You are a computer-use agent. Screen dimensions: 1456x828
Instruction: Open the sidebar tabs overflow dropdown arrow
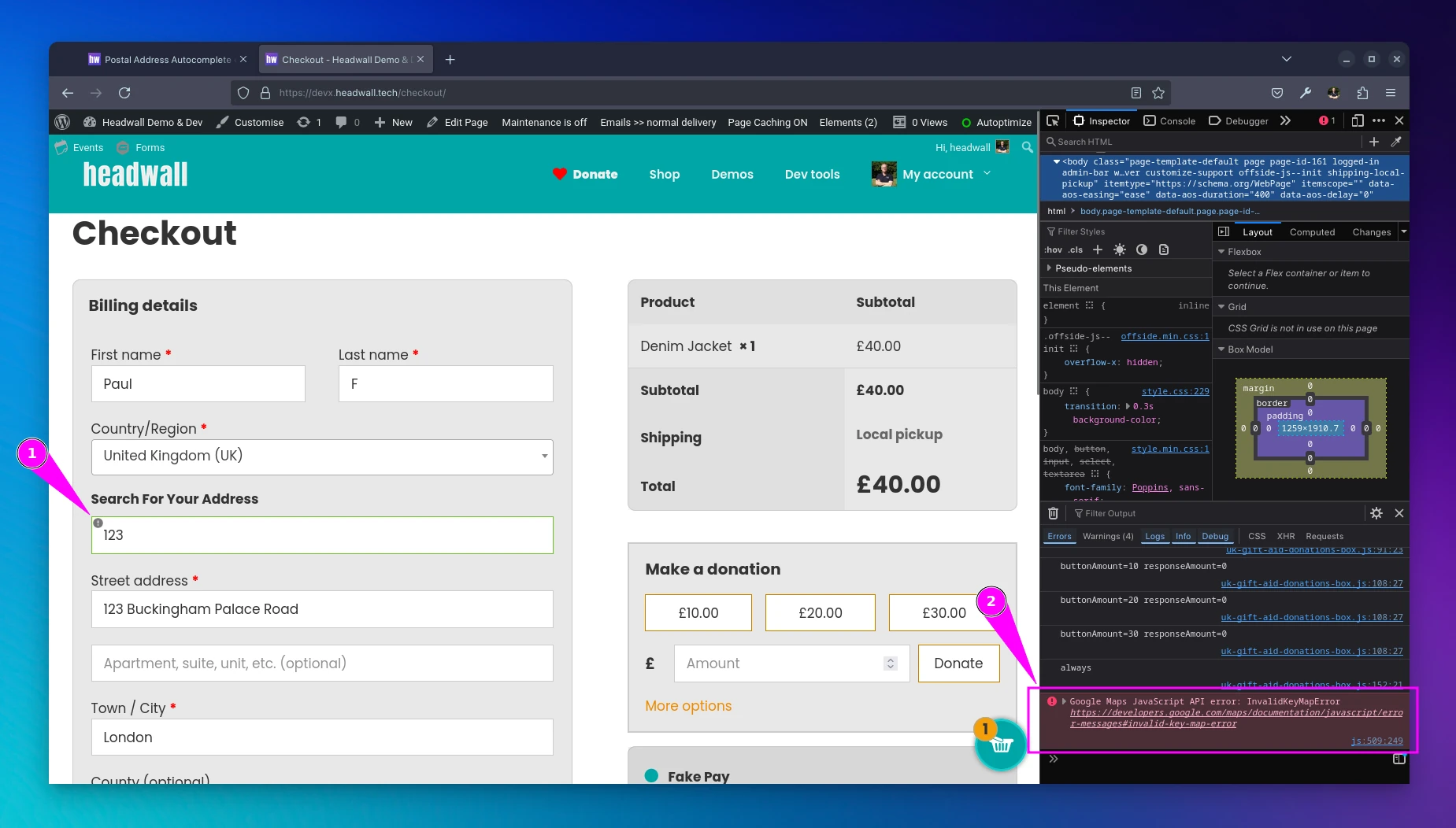1403,231
